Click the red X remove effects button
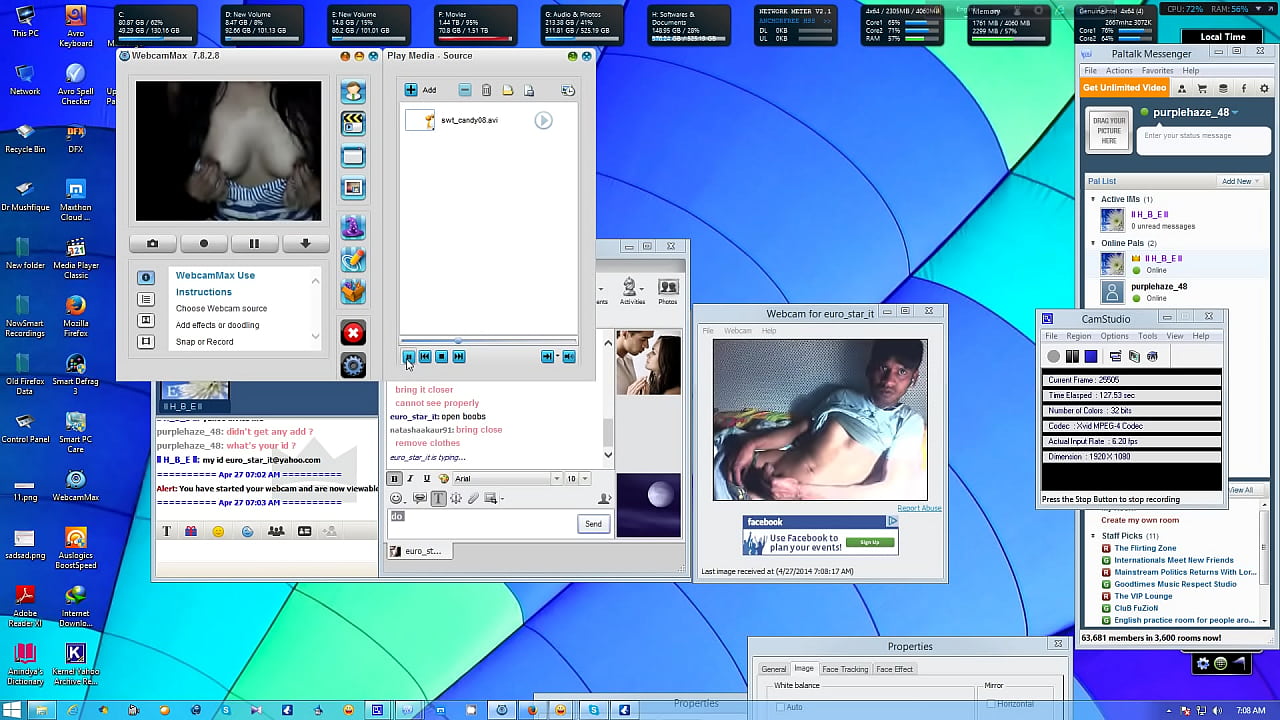The image size is (1280, 720). (x=353, y=333)
